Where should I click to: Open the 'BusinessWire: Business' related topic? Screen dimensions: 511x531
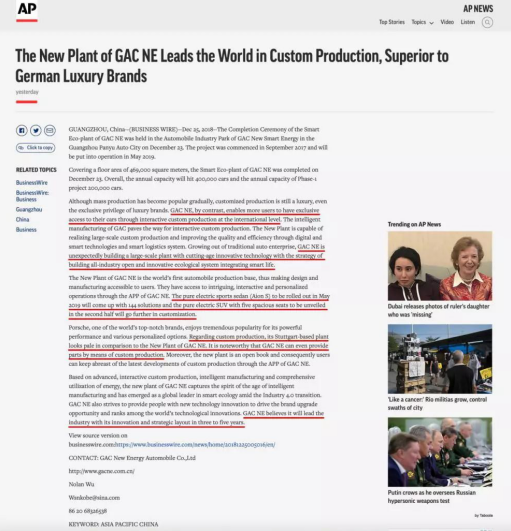[x=32, y=196]
